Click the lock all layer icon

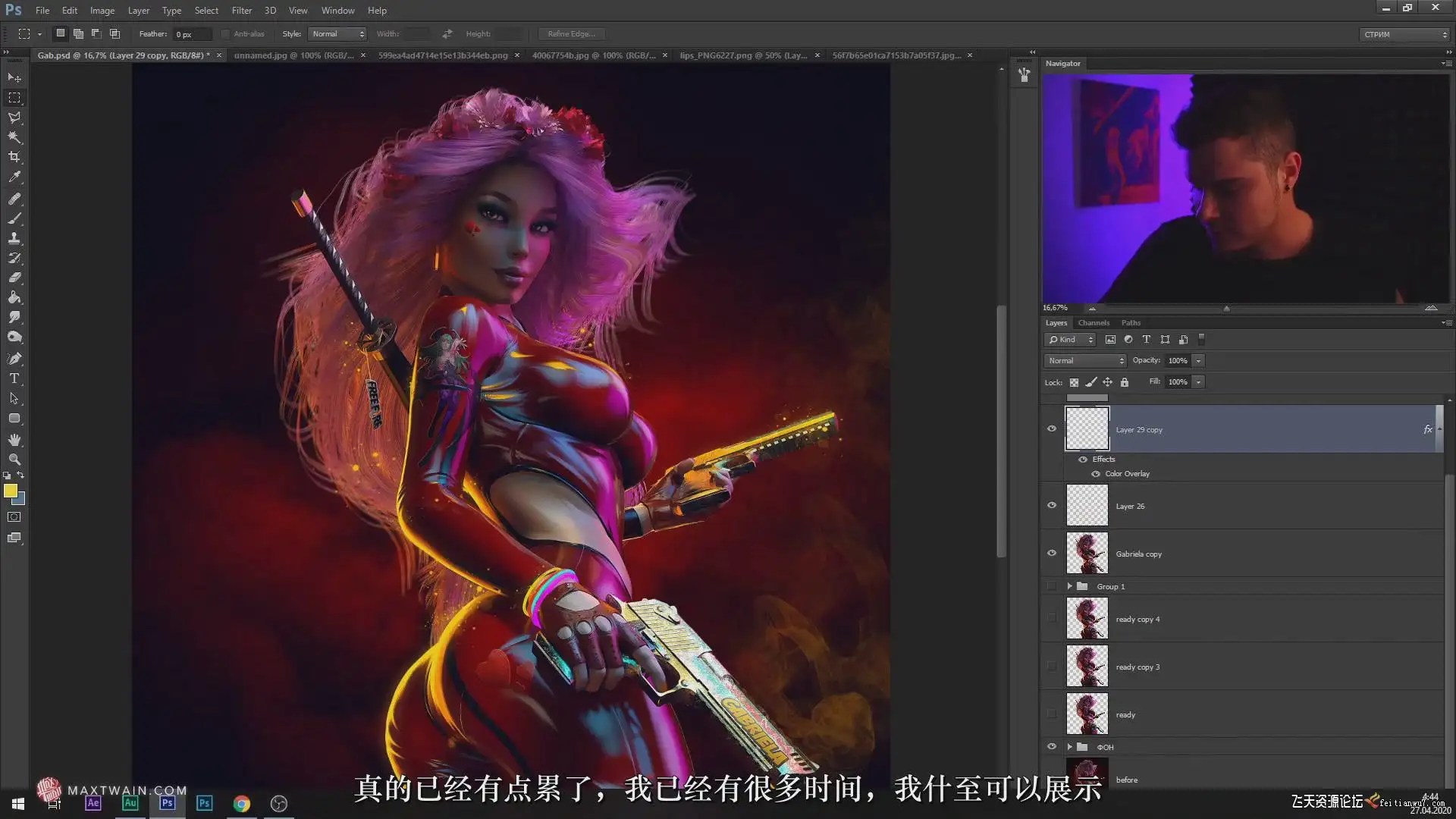tap(1125, 382)
